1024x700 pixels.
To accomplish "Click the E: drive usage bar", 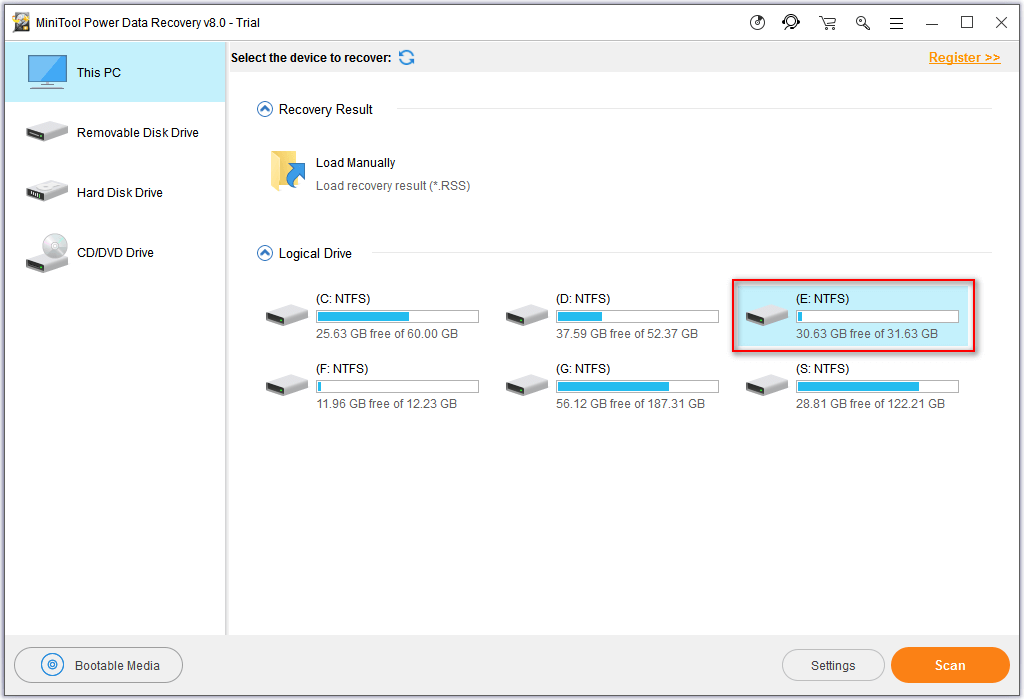I will 877,316.
